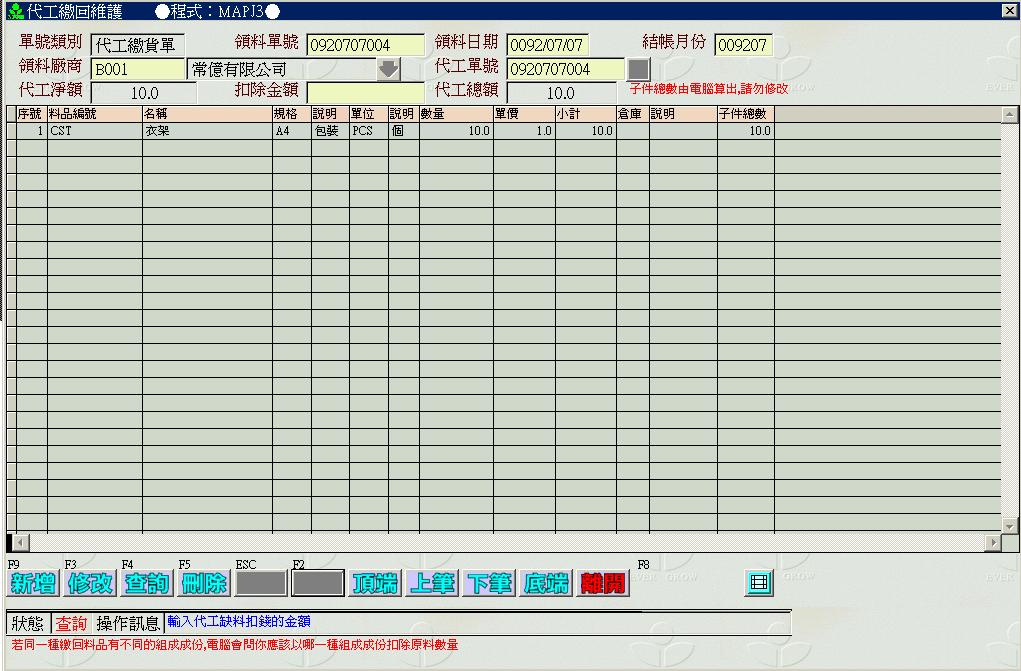The width and height of the screenshot is (1021, 671).
Task: Jump to last record with 底端
Action: [546, 584]
